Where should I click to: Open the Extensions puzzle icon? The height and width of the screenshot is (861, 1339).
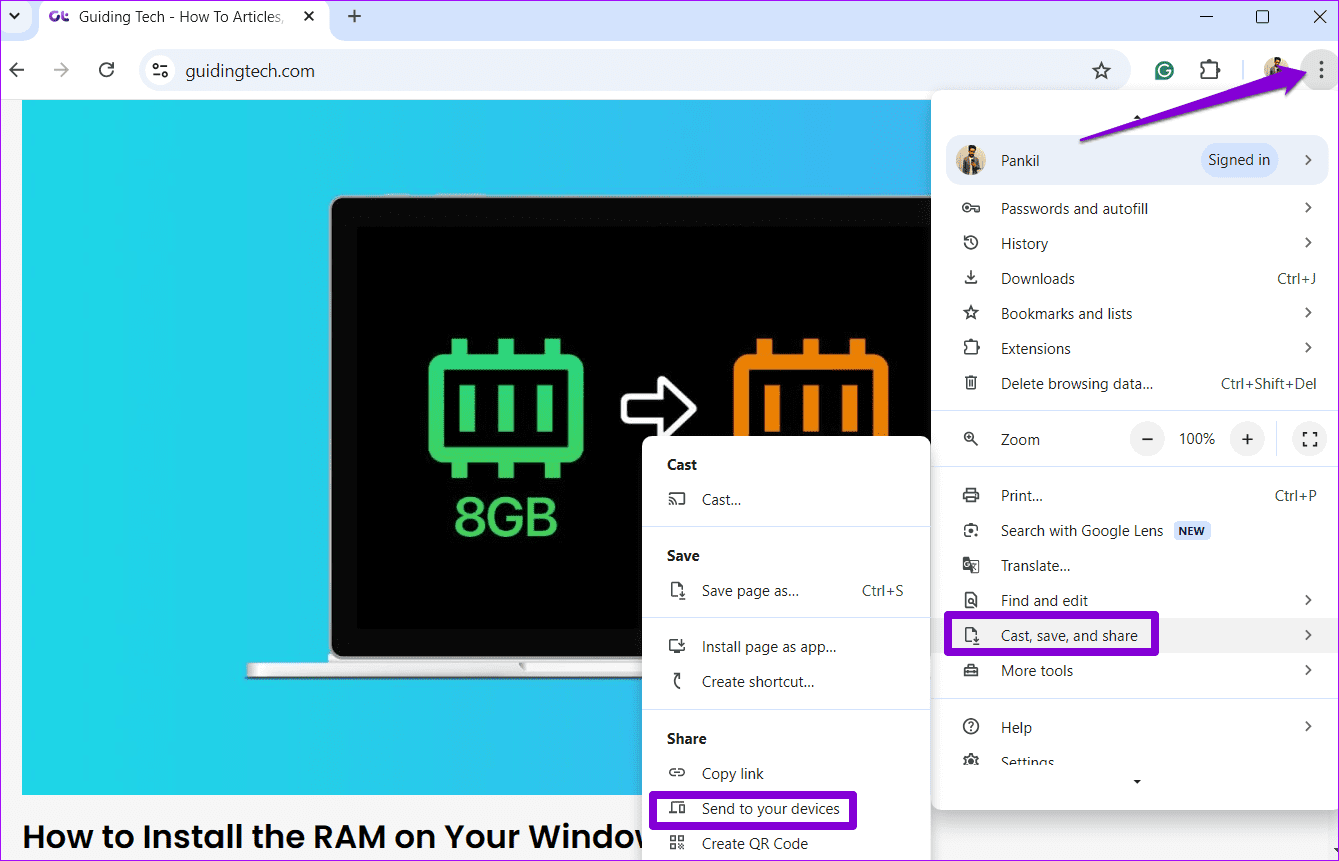(1209, 70)
